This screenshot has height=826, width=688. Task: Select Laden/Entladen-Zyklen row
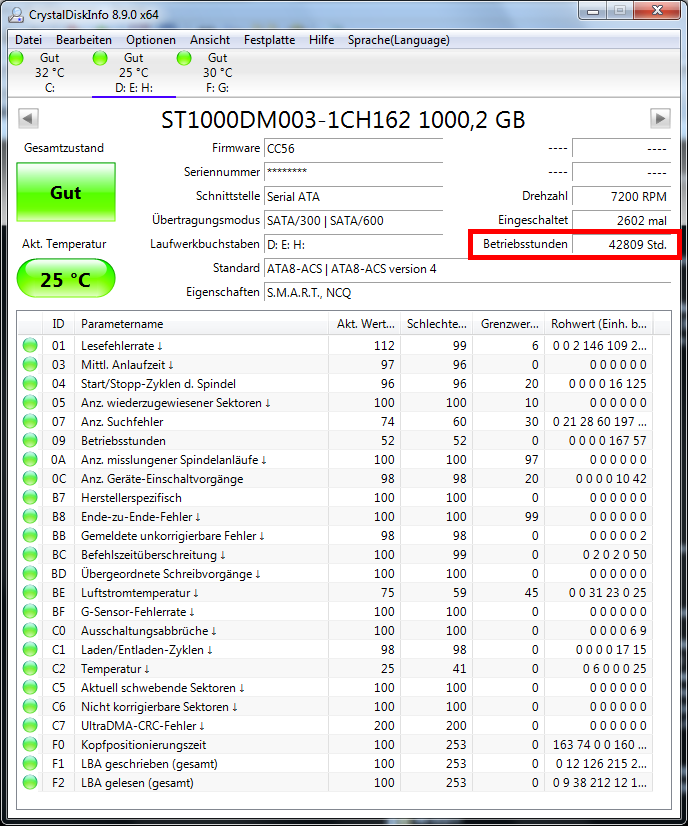[x=335, y=650]
